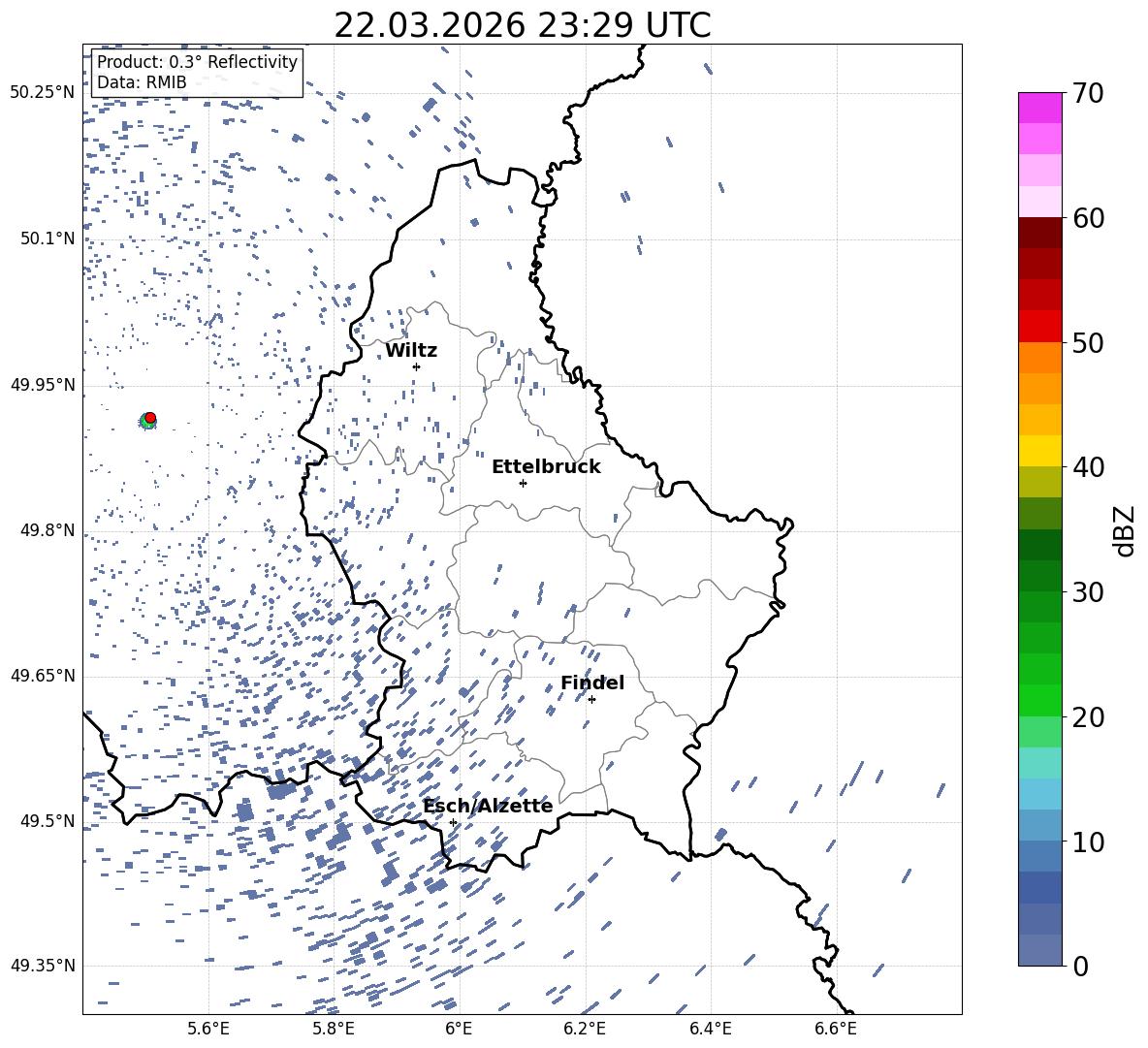Click the 6.4°E longitude label
1148x1048 pixels.
(x=710, y=1029)
